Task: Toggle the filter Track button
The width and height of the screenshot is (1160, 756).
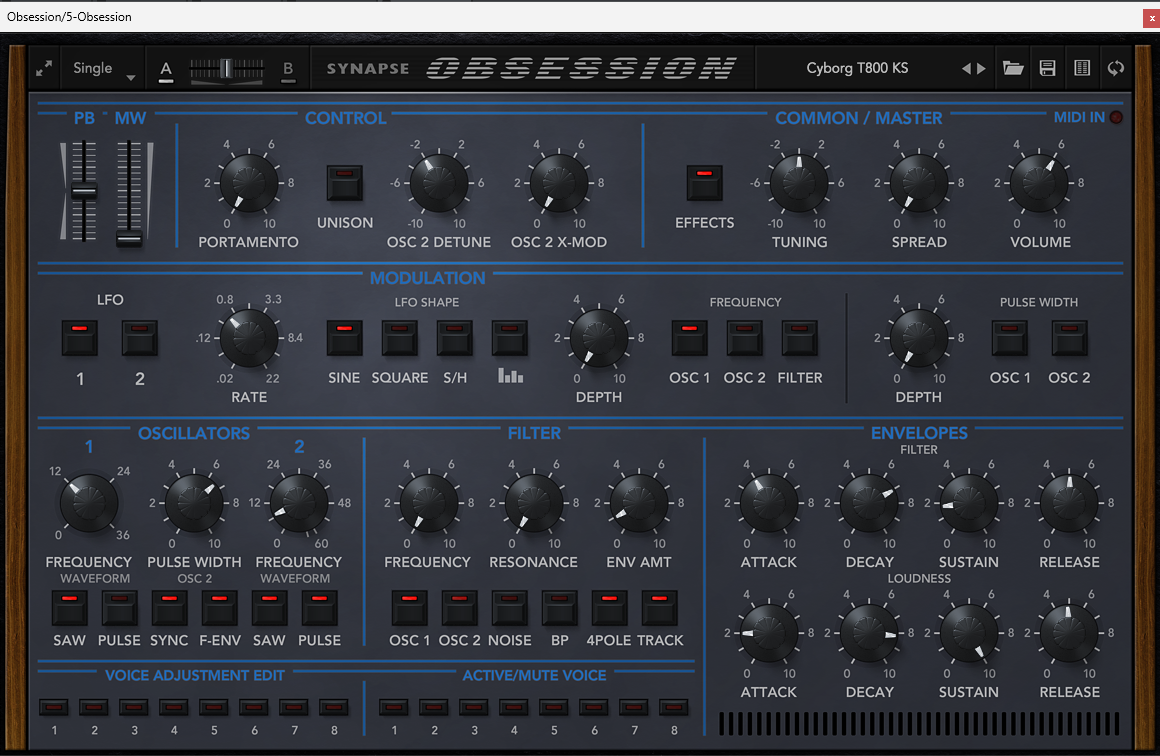Action: click(x=660, y=608)
